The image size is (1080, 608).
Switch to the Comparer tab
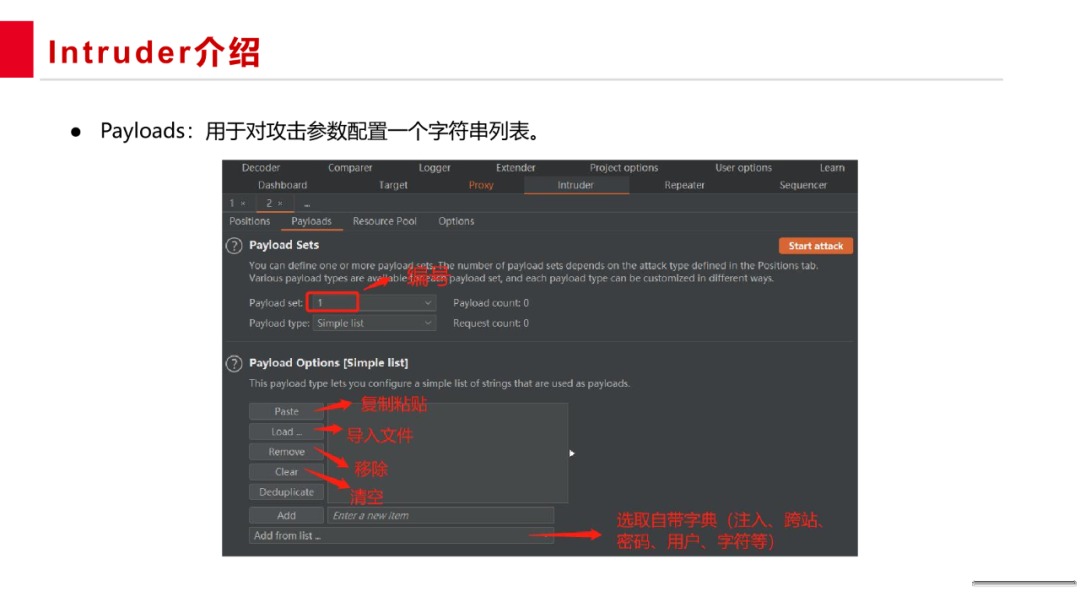pos(350,167)
